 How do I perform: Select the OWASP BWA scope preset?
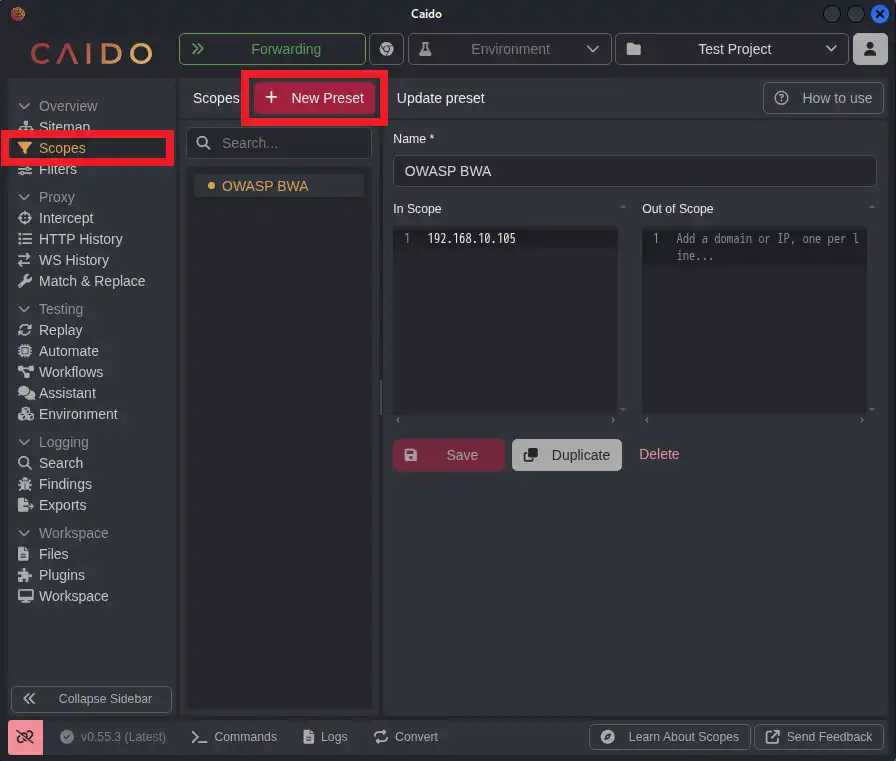point(265,186)
